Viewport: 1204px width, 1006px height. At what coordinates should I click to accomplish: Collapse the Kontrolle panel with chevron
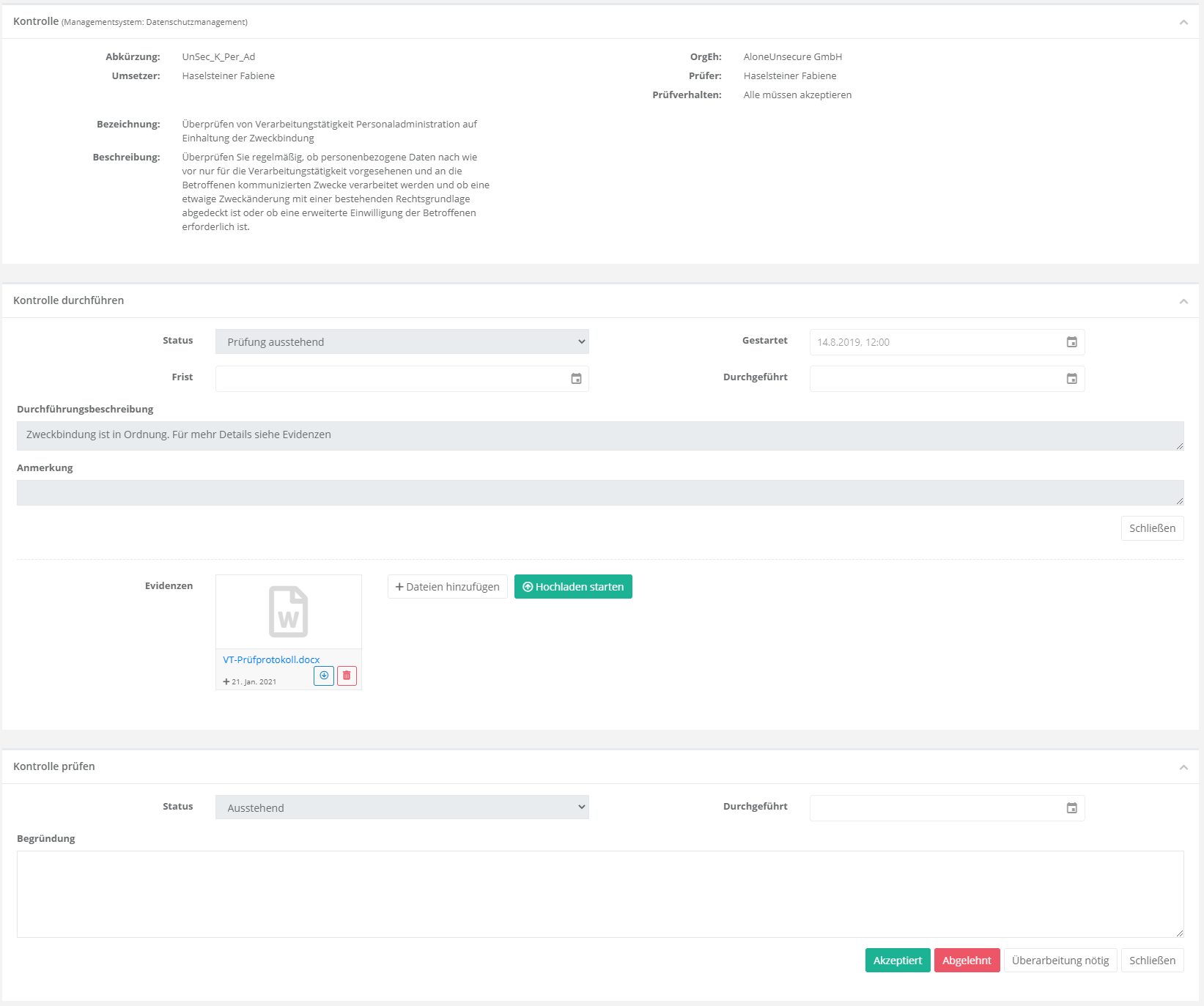pyautogui.click(x=1183, y=22)
